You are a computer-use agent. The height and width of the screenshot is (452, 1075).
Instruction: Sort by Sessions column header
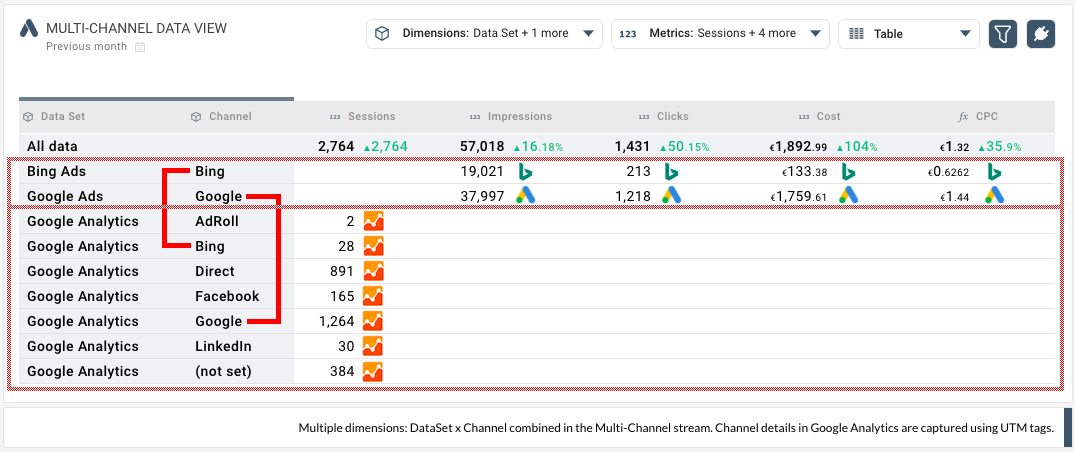[372, 117]
